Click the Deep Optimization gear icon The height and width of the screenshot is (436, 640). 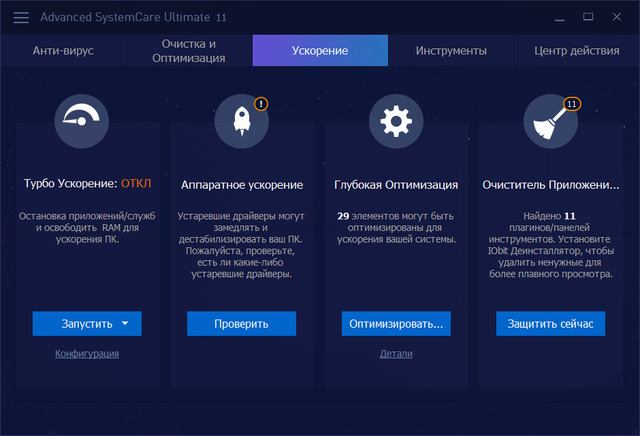396,121
